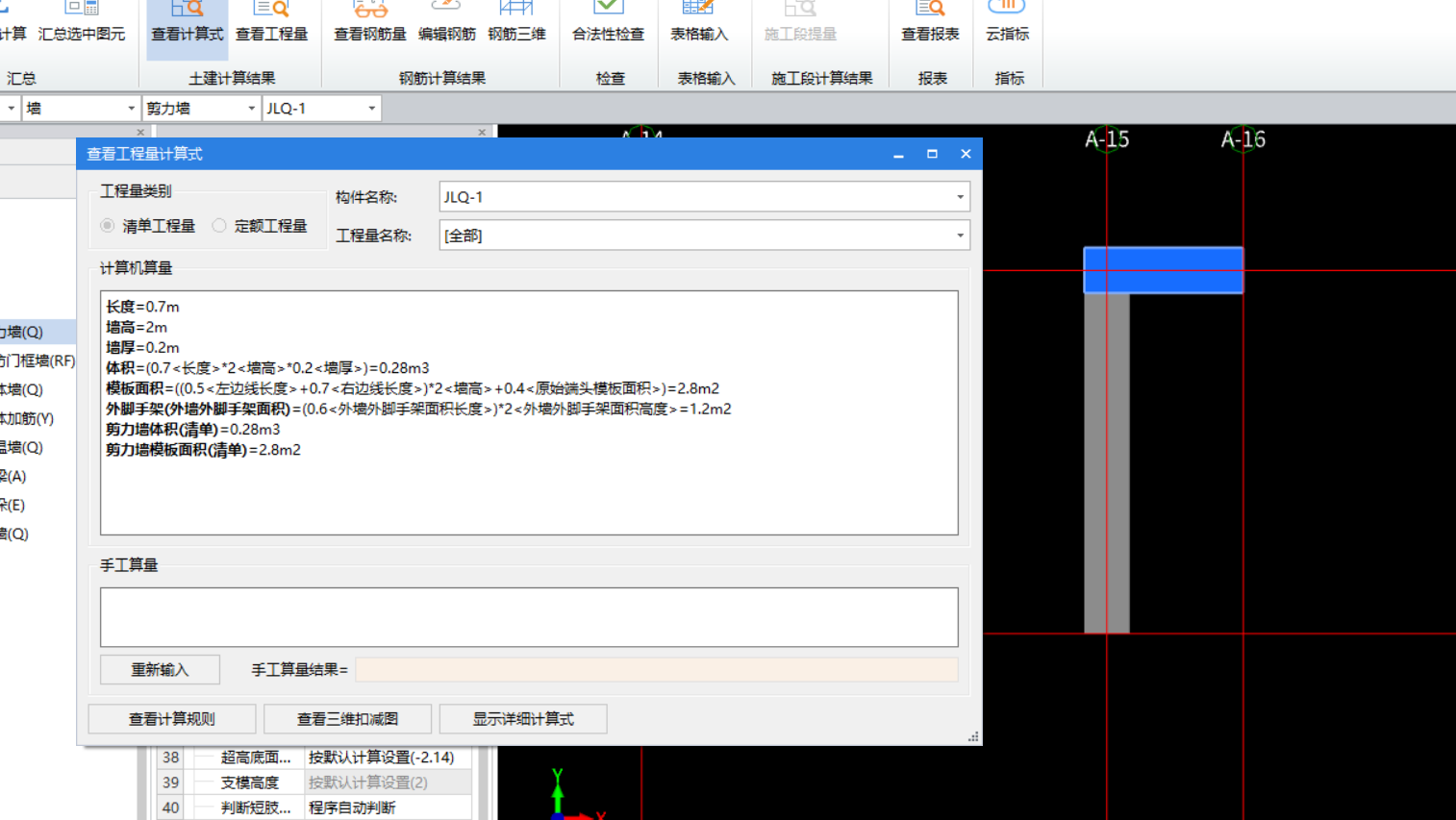Expand the 剪力墙 type dropdown
This screenshot has width=1456, height=820.
click(x=251, y=109)
